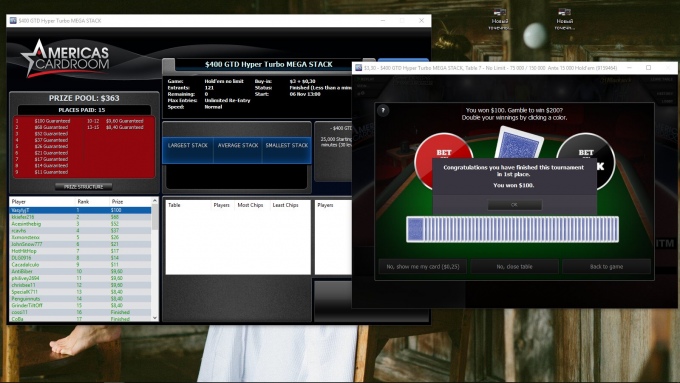
Task: Click player list scrollbar down arrow
Action: 155,318
